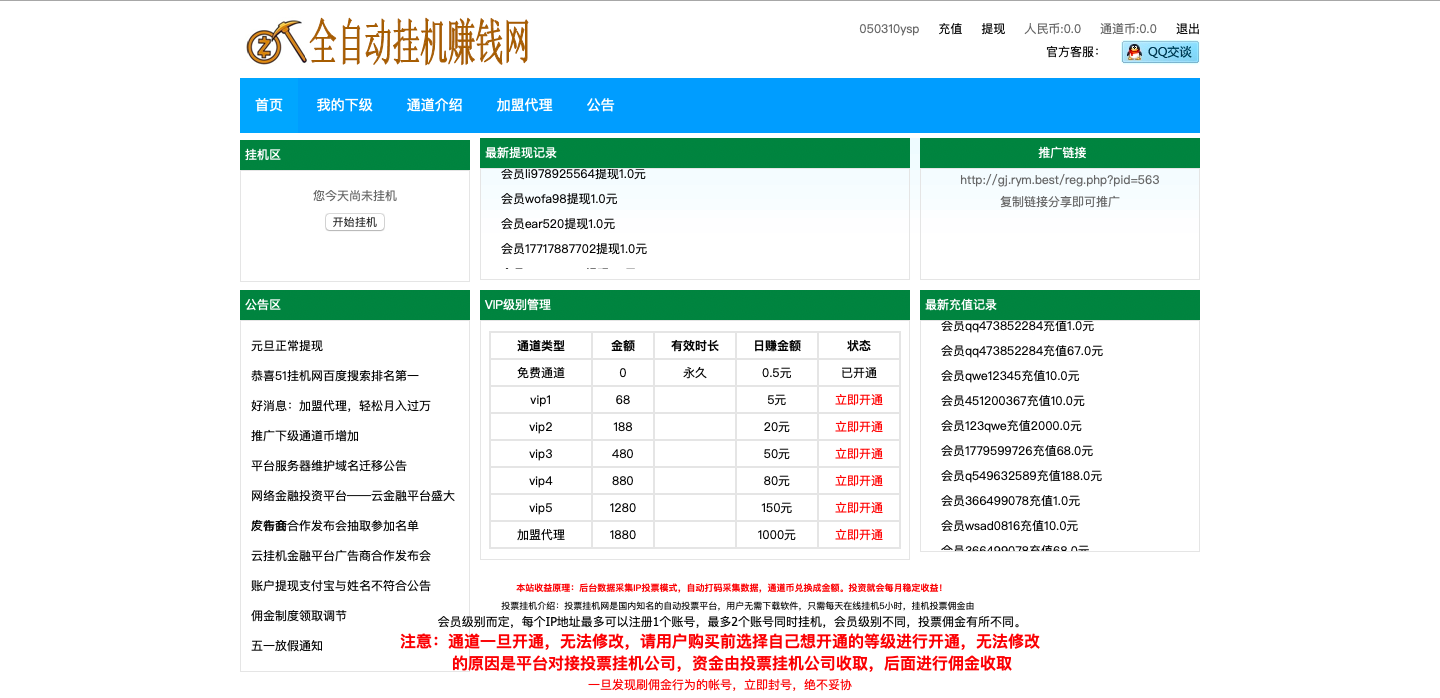The height and width of the screenshot is (698, 1440).
Task: Click 充值 to recharge your account
Action: pos(949,29)
